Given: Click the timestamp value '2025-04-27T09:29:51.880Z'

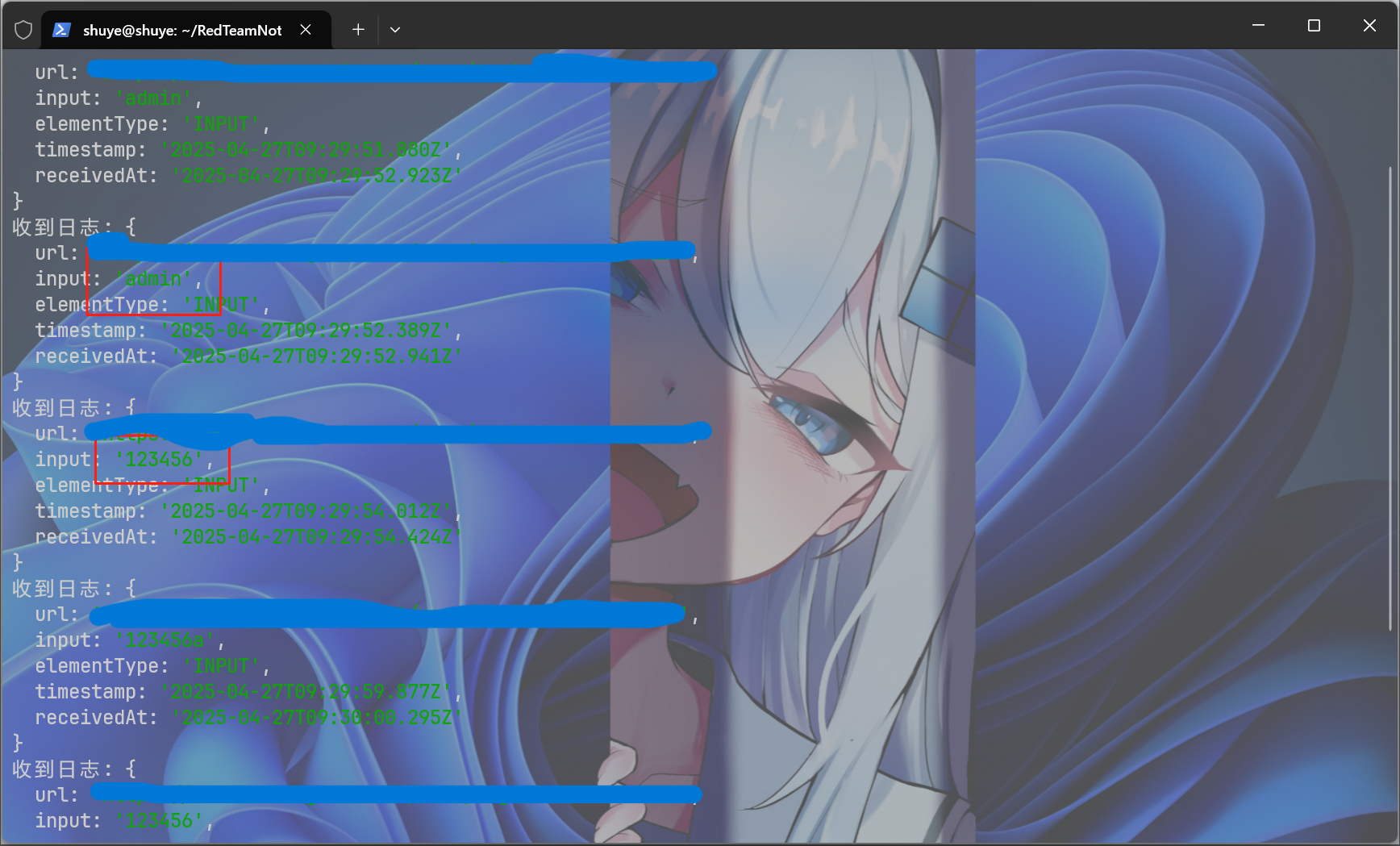Looking at the screenshot, I should pos(306,150).
